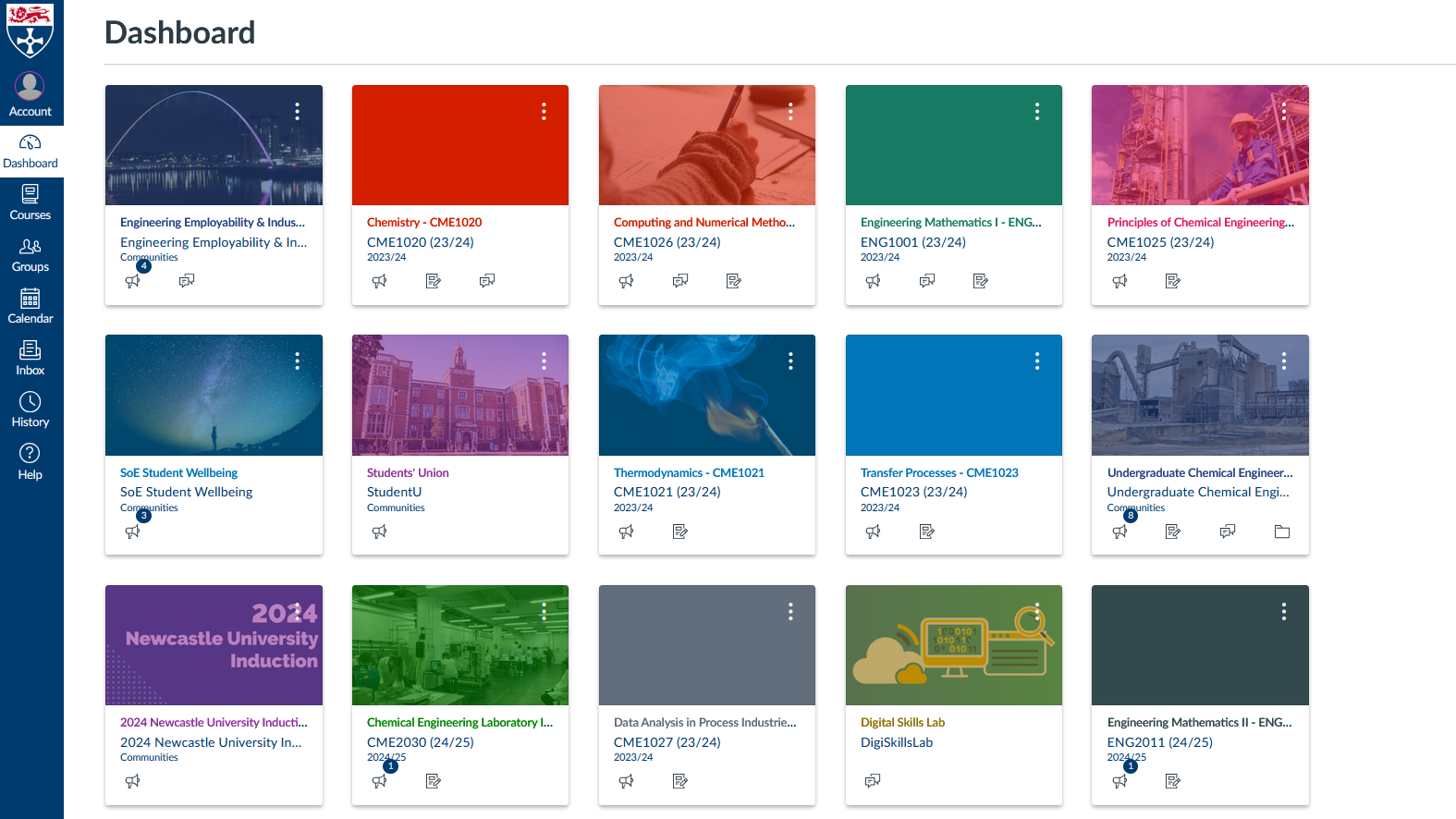Open the Chemistry - CME1020 course link
1456x819 pixels.
[424, 223]
